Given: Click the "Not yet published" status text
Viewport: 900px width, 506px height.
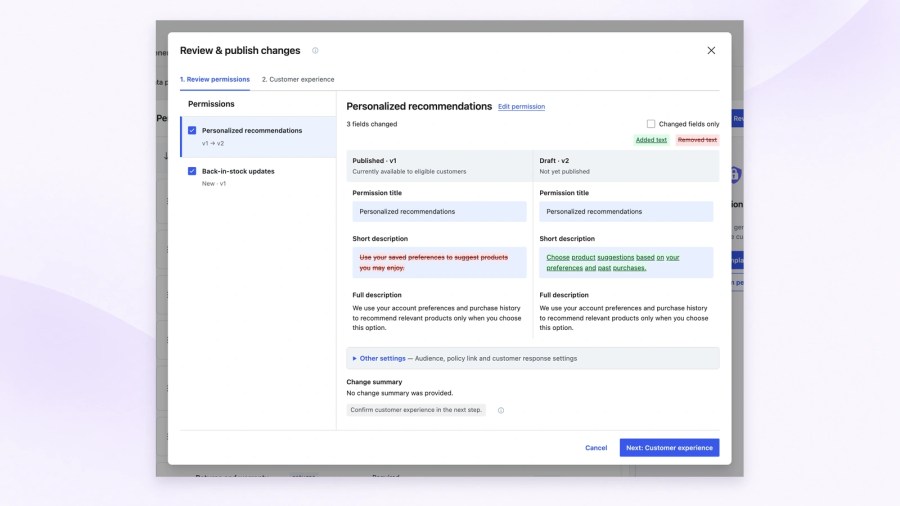Looking at the screenshot, I should (x=564, y=172).
